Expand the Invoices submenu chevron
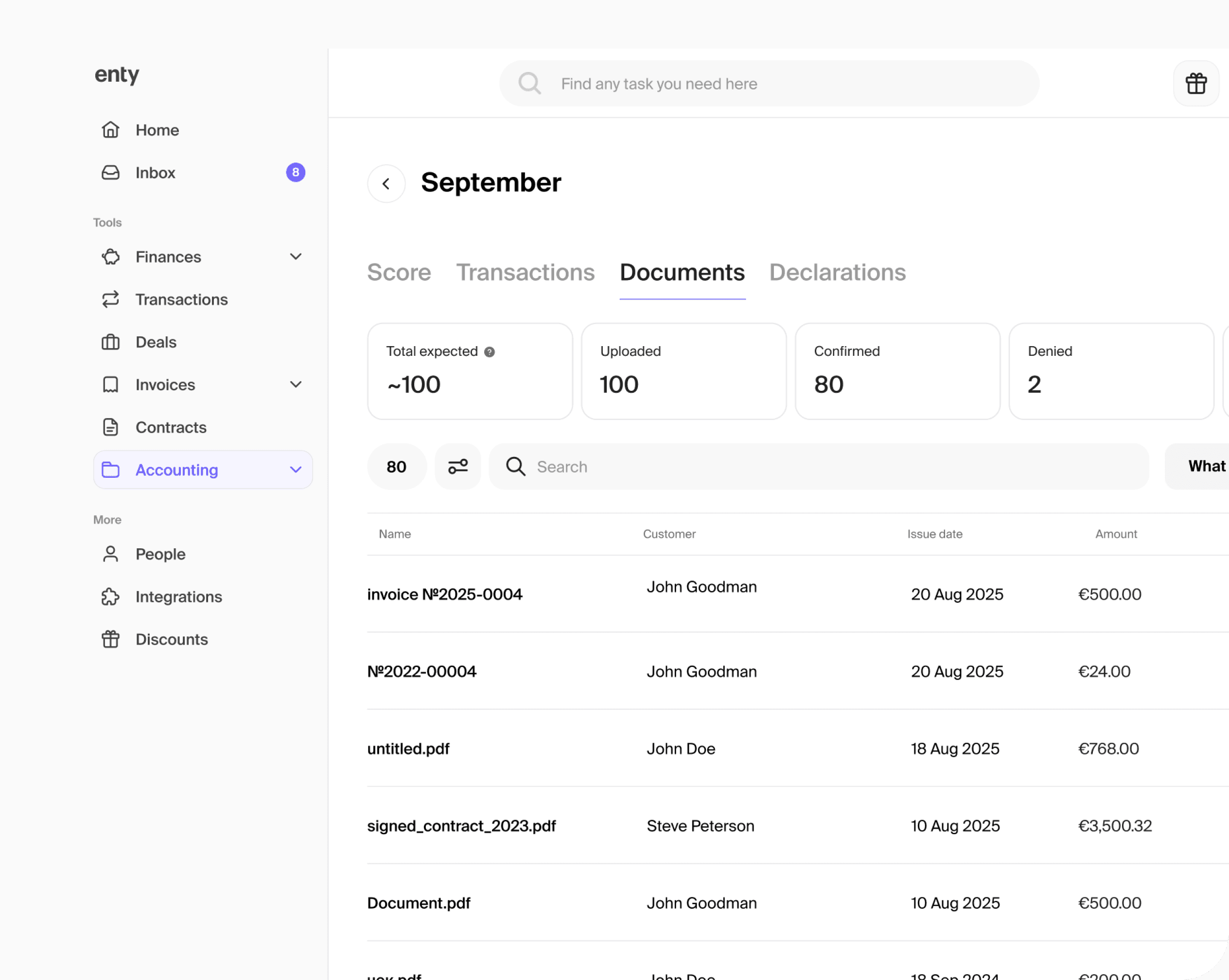 coord(295,385)
